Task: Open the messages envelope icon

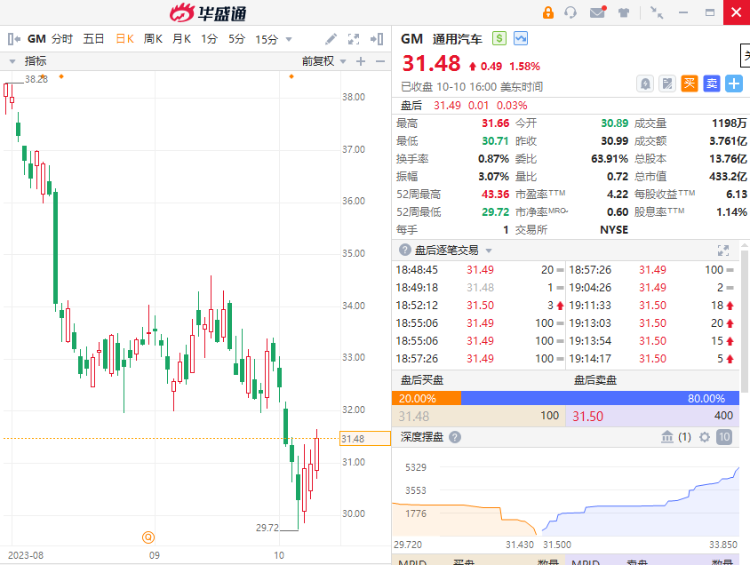Action: coord(598,12)
